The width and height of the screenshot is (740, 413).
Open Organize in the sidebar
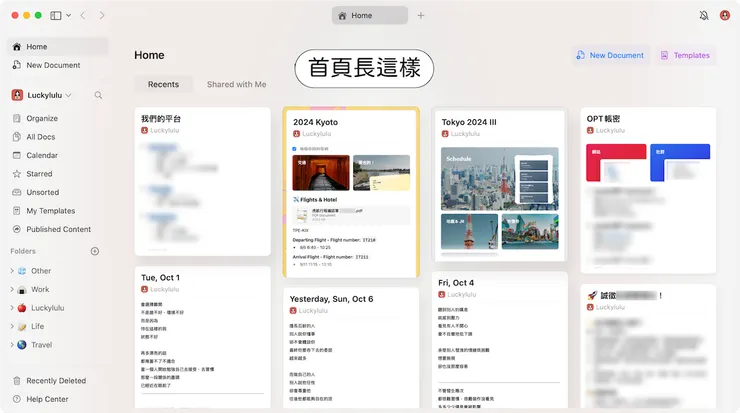pyautogui.click(x=58, y=118)
